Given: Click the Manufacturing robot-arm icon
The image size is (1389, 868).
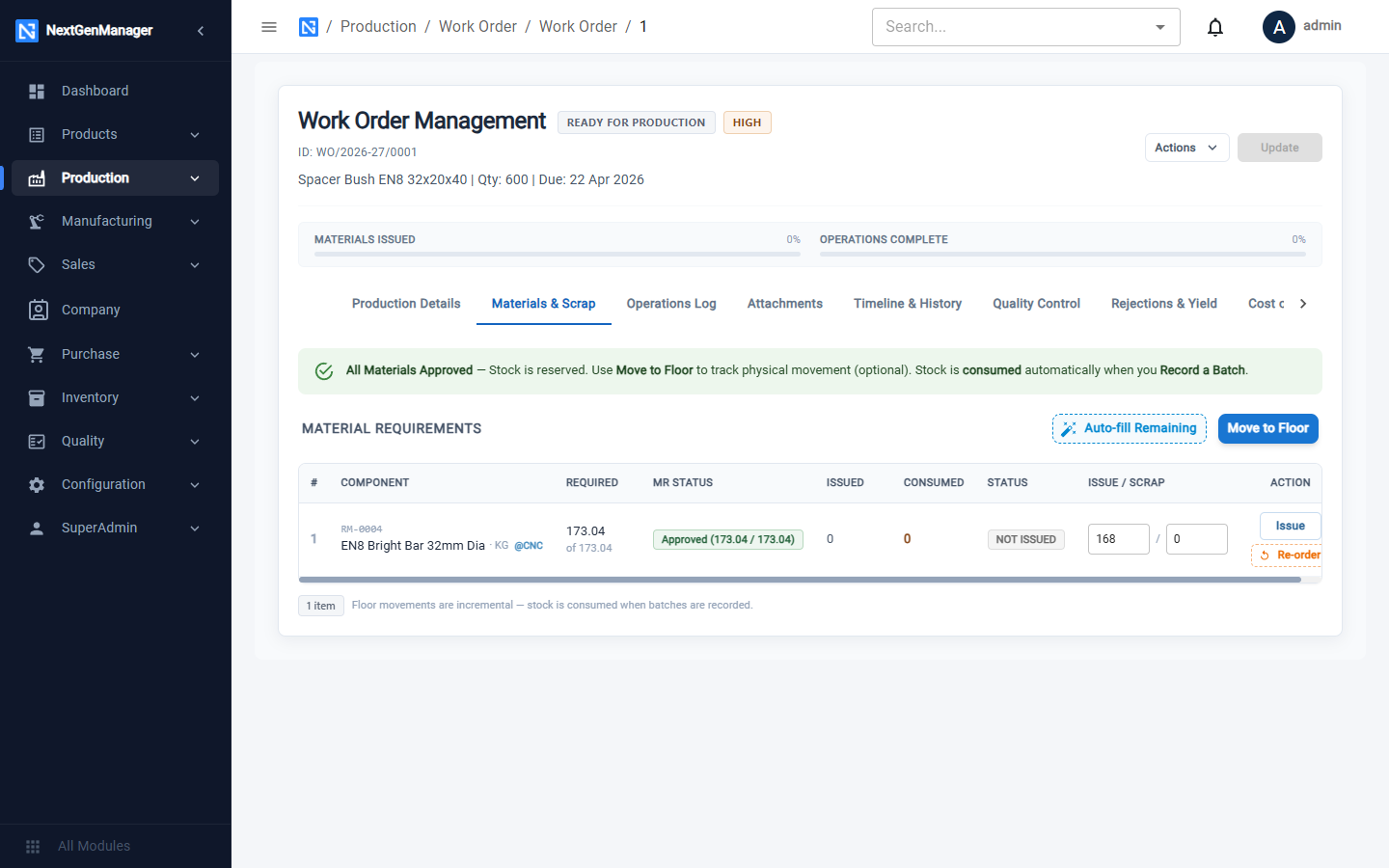Looking at the screenshot, I should 37,221.
